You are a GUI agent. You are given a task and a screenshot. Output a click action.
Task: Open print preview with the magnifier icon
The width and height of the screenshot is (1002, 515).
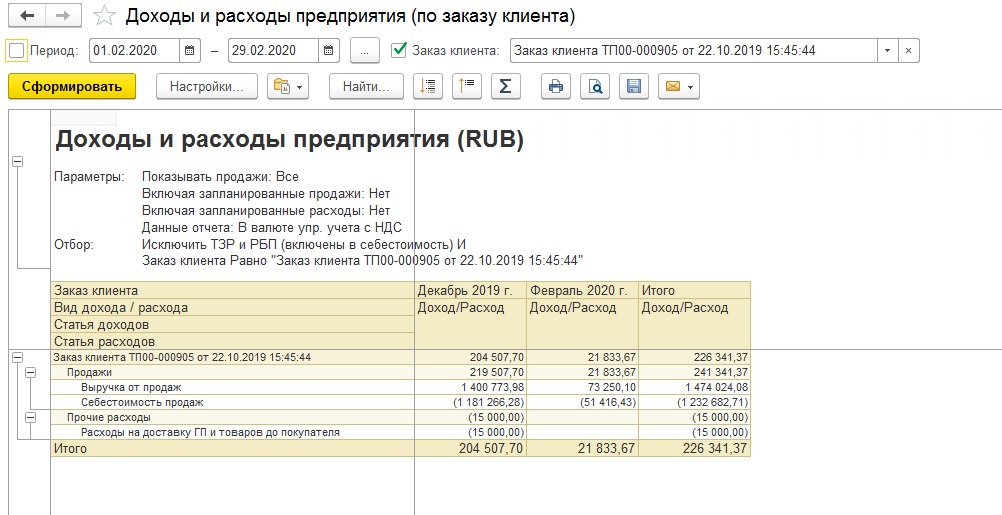point(594,87)
